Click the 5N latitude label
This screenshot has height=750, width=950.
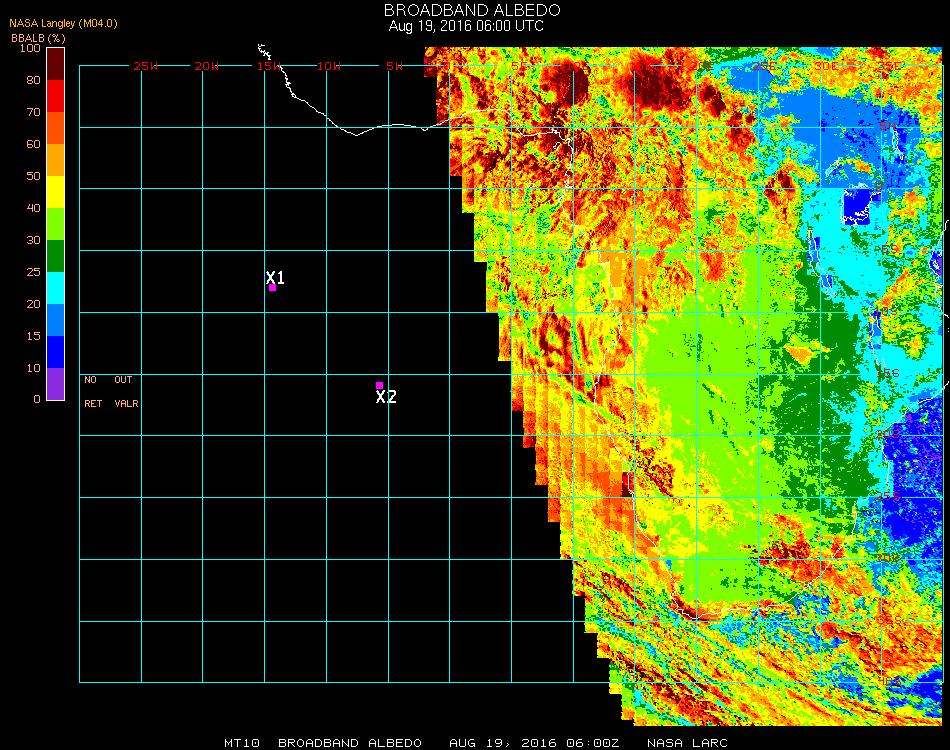pyautogui.click(x=886, y=126)
